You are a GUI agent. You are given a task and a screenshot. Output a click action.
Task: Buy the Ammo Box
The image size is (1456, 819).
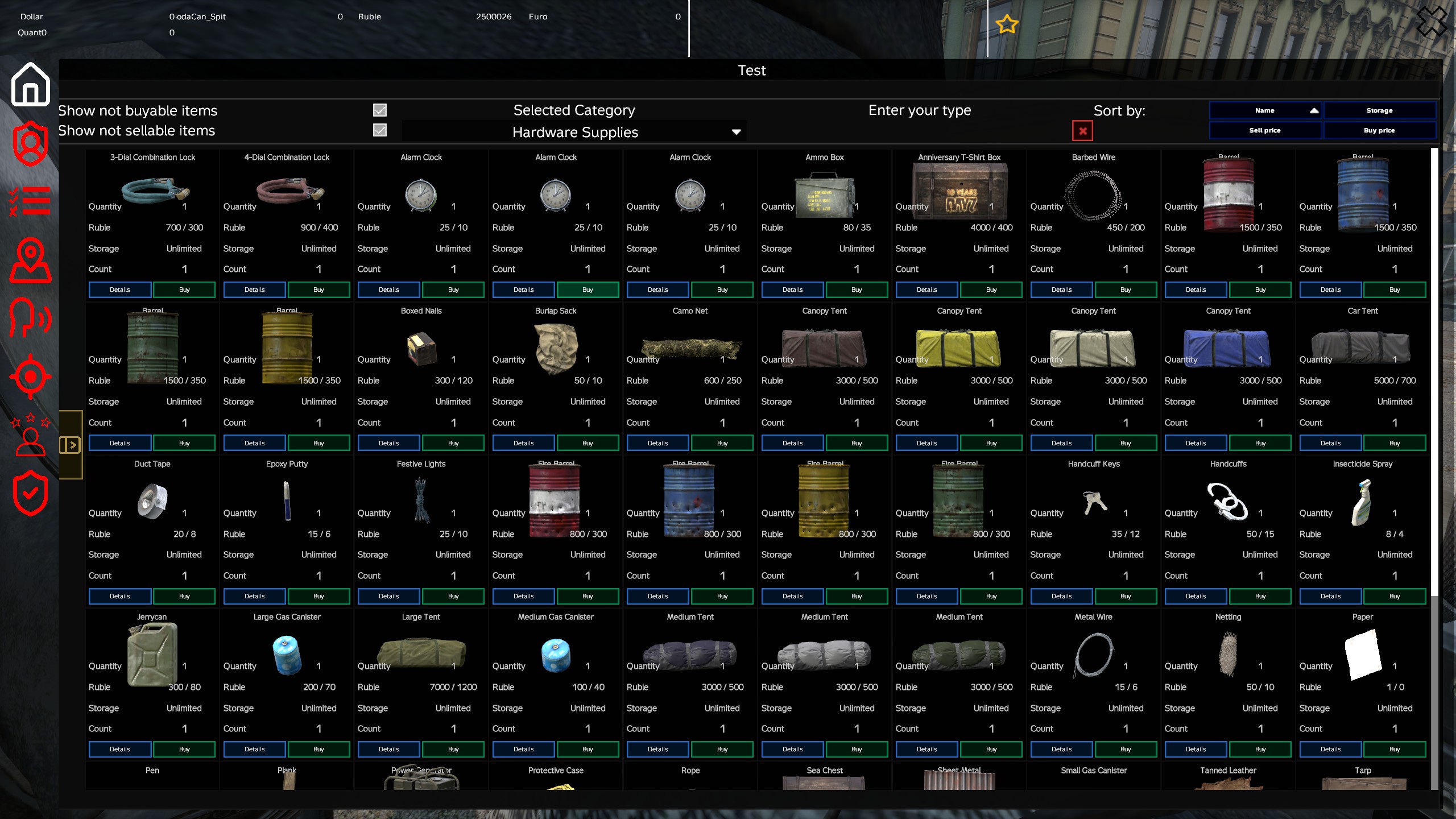tap(857, 289)
